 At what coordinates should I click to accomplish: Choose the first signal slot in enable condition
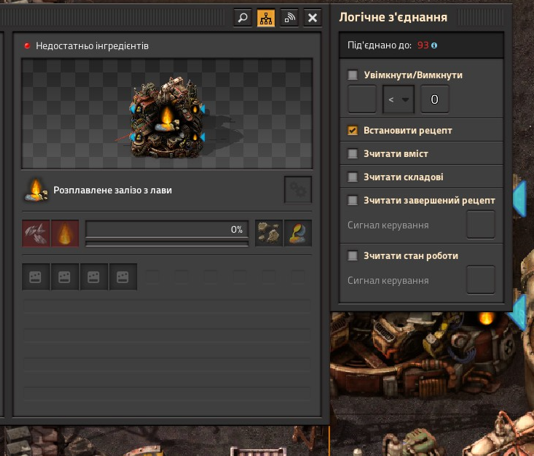pyautogui.click(x=362, y=99)
